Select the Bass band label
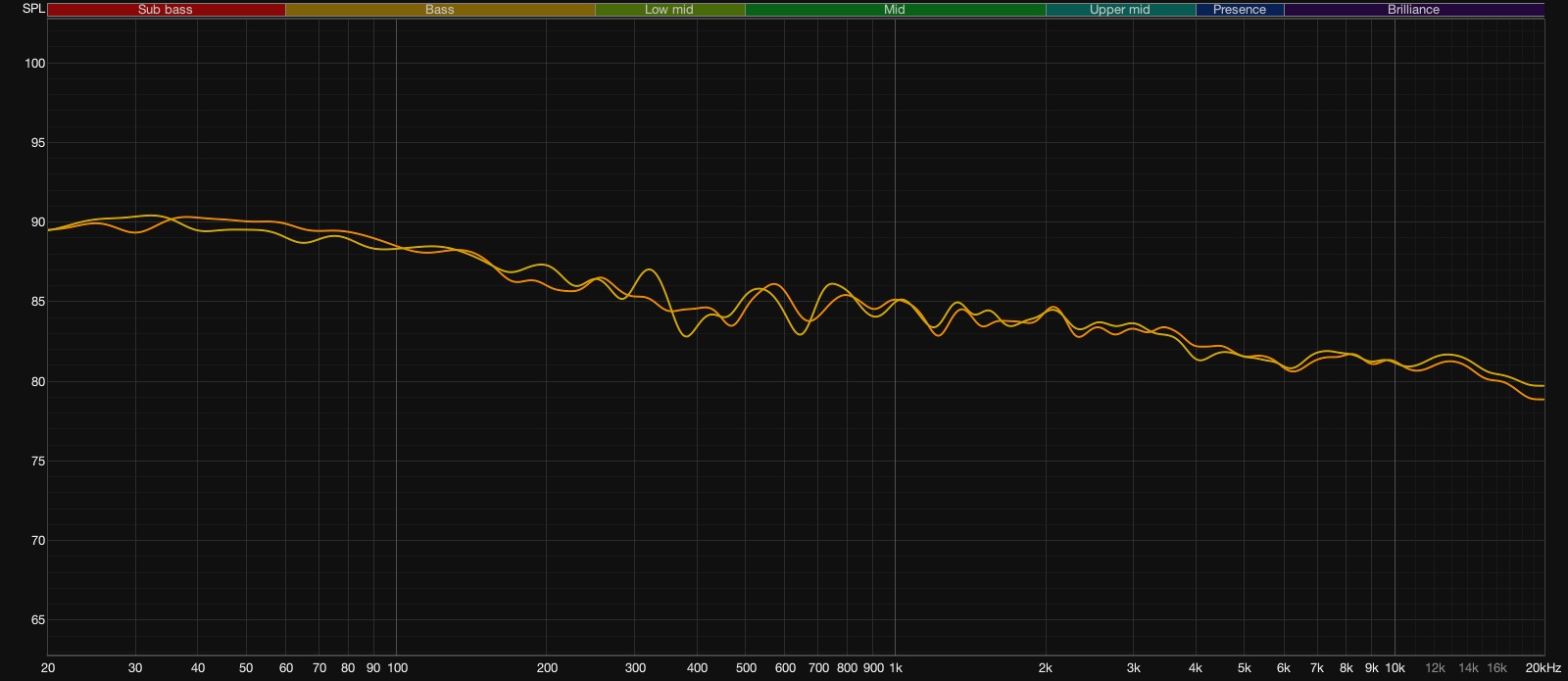This screenshot has width=1568, height=681. [x=439, y=10]
